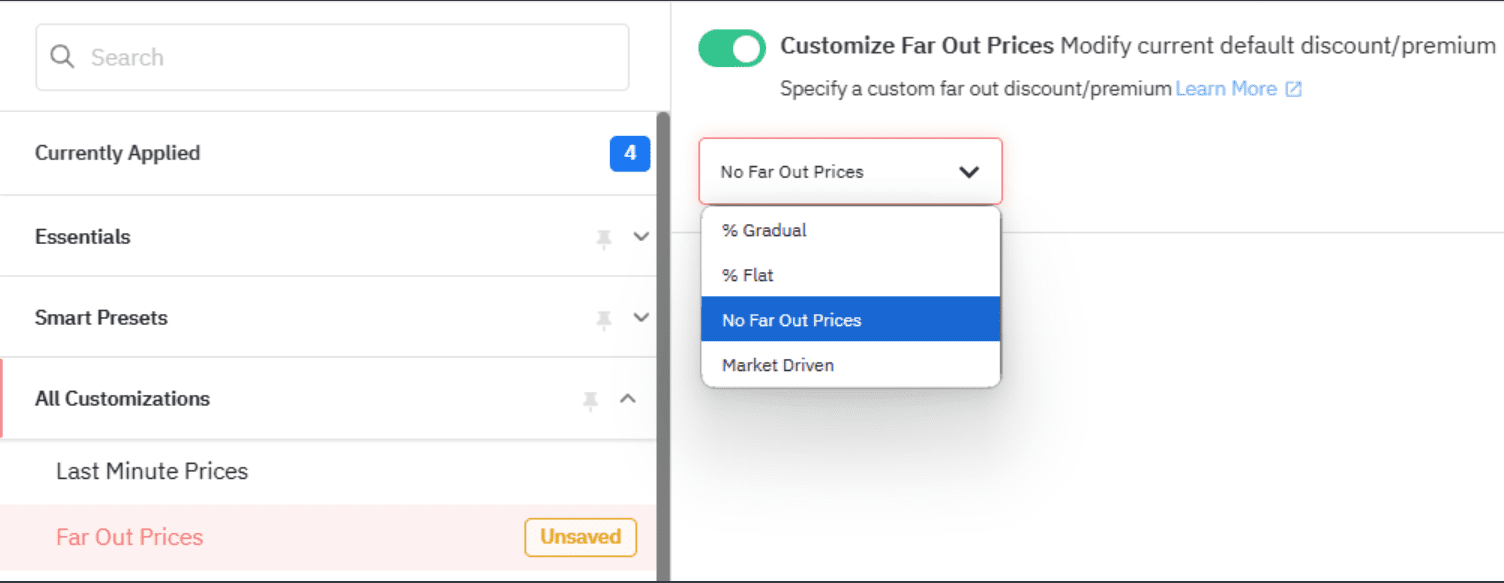Pin the All Customizations section
The image size is (1504, 583).
coord(590,398)
